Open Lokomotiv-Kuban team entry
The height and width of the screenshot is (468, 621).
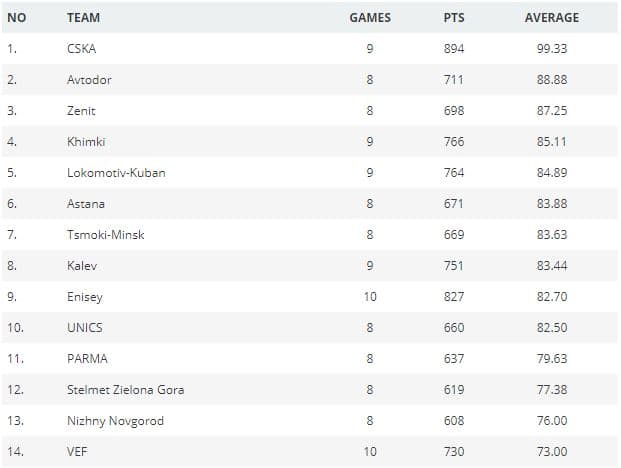(116, 172)
